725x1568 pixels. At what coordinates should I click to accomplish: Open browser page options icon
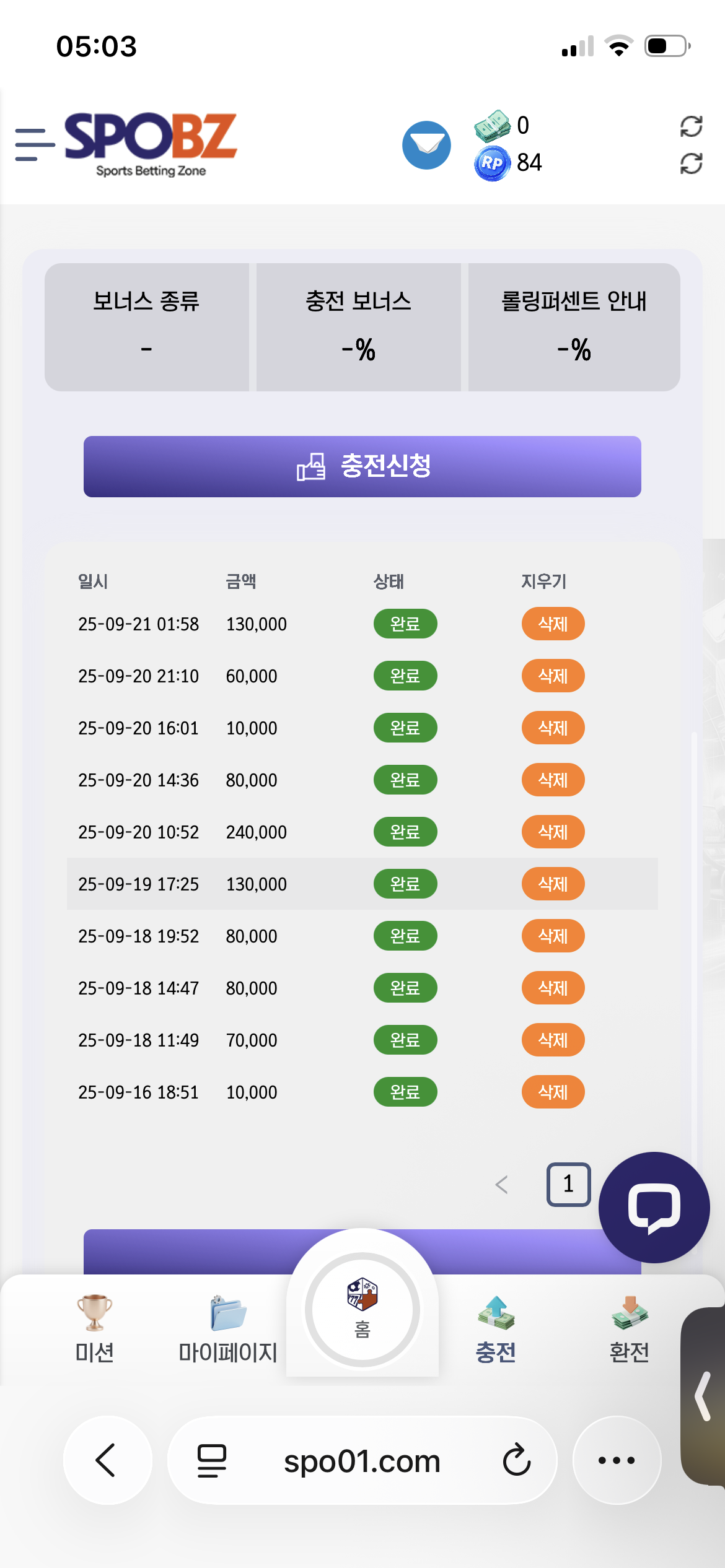coord(212,1460)
